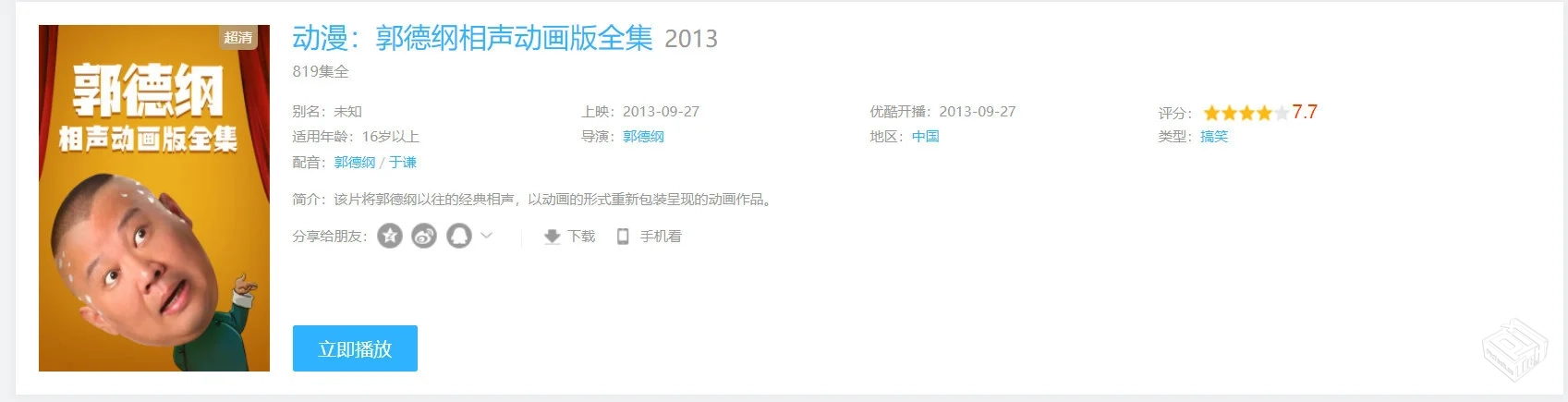Share to QQ via penguin icon
This screenshot has width=1568, height=402.
[459, 237]
